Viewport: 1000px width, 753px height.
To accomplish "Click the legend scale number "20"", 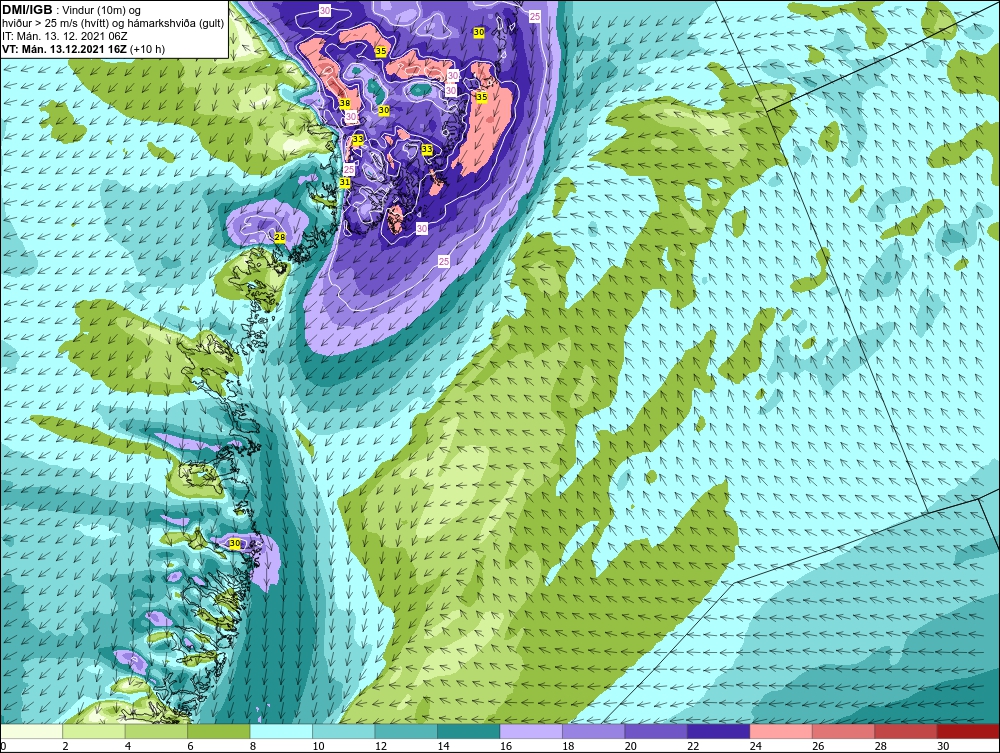I will 631,746.
